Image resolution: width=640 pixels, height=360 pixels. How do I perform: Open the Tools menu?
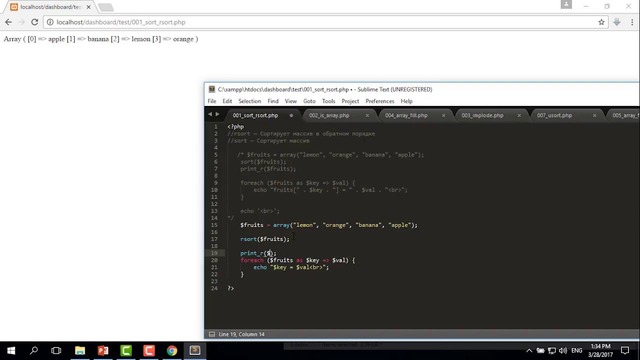[329, 101]
